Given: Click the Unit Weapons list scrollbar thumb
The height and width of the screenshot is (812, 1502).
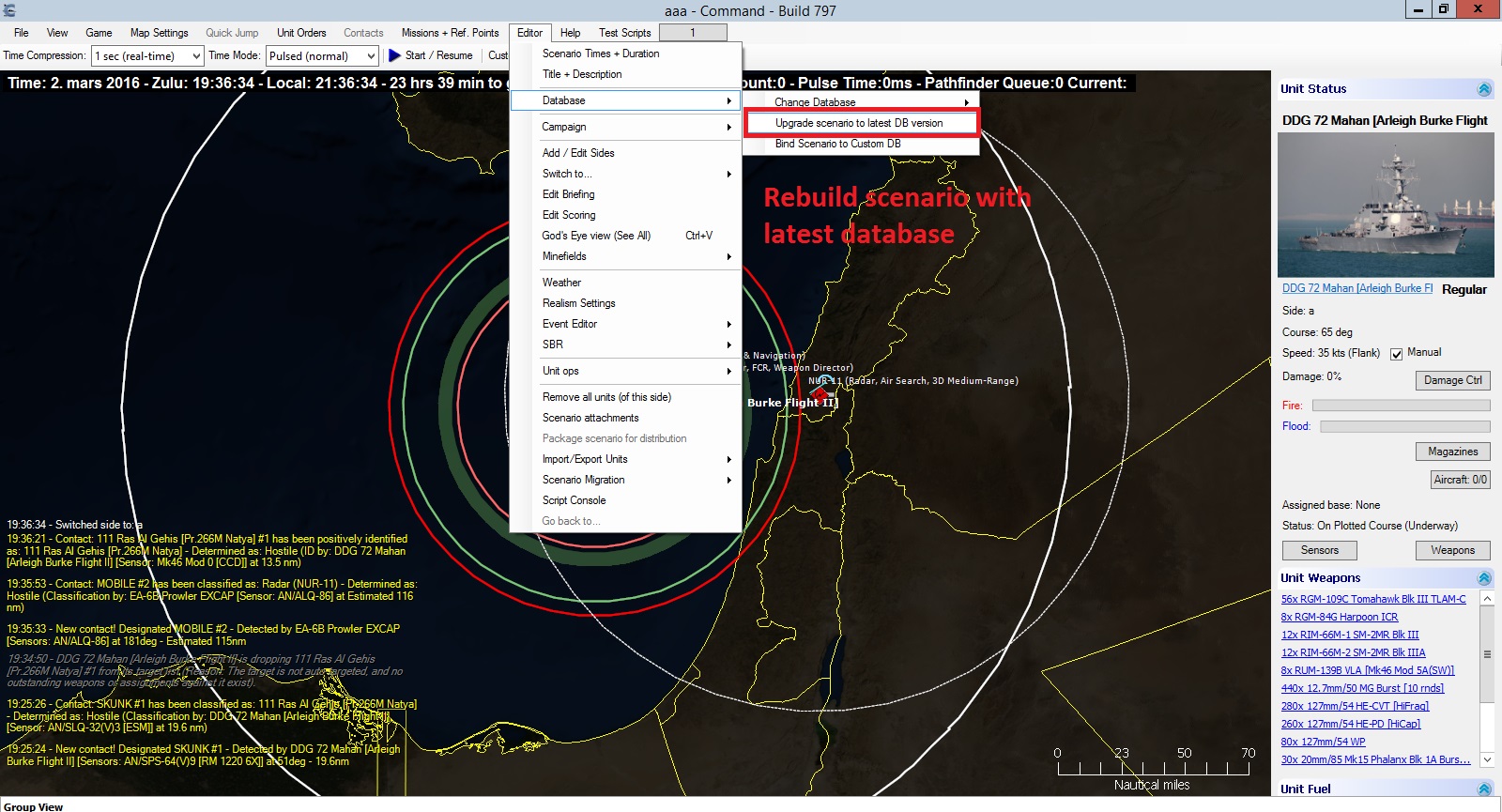Looking at the screenshot, I should tap(1487, 654).
